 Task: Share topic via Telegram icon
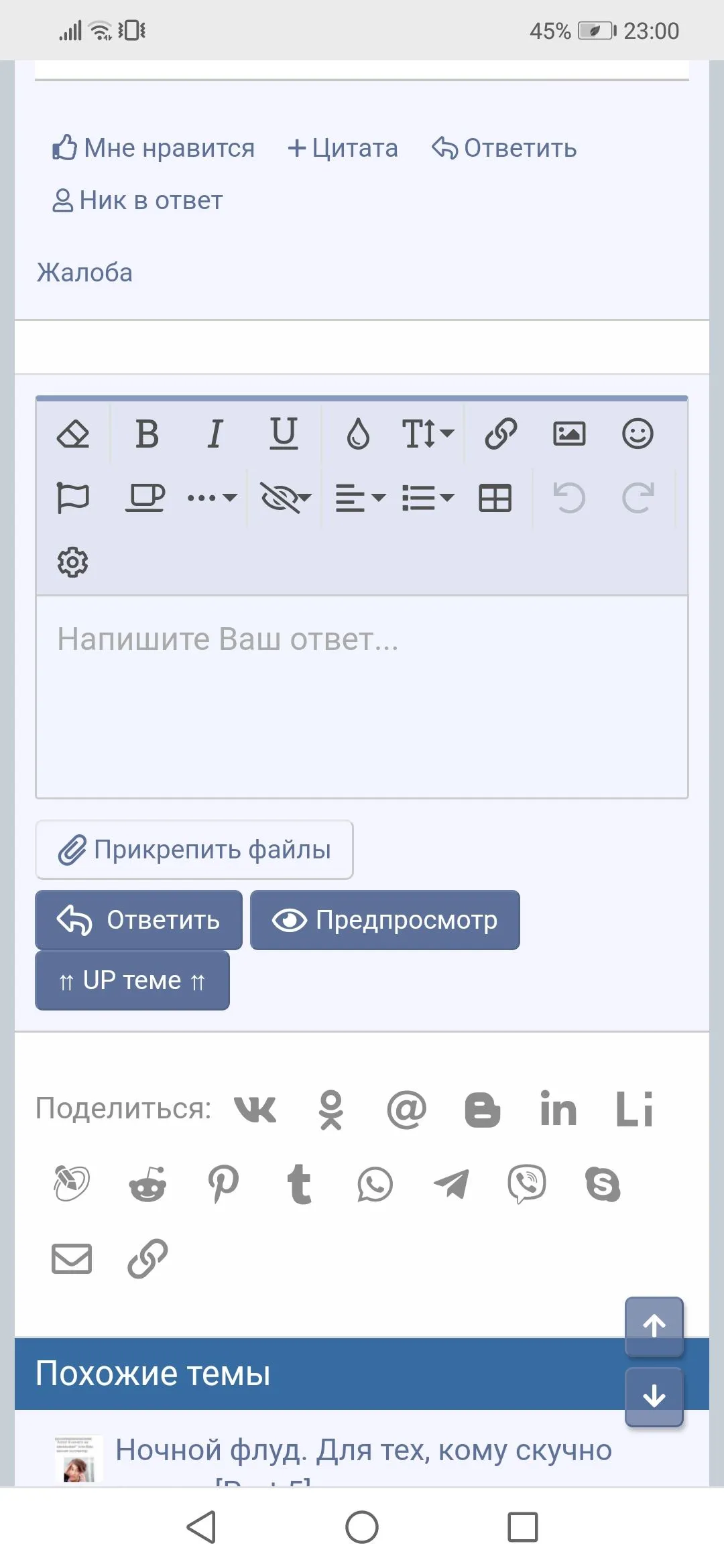click(x=451, y=1184)
